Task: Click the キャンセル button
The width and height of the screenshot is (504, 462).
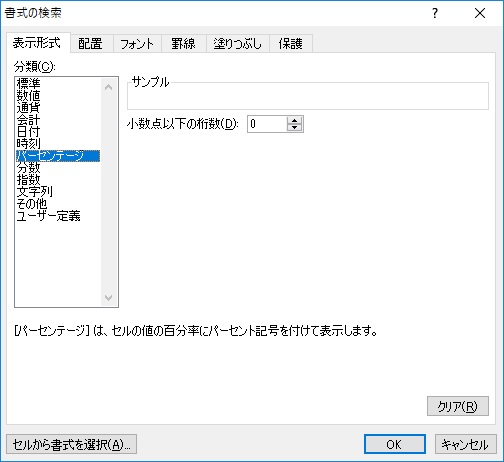Action: (465, 444)
